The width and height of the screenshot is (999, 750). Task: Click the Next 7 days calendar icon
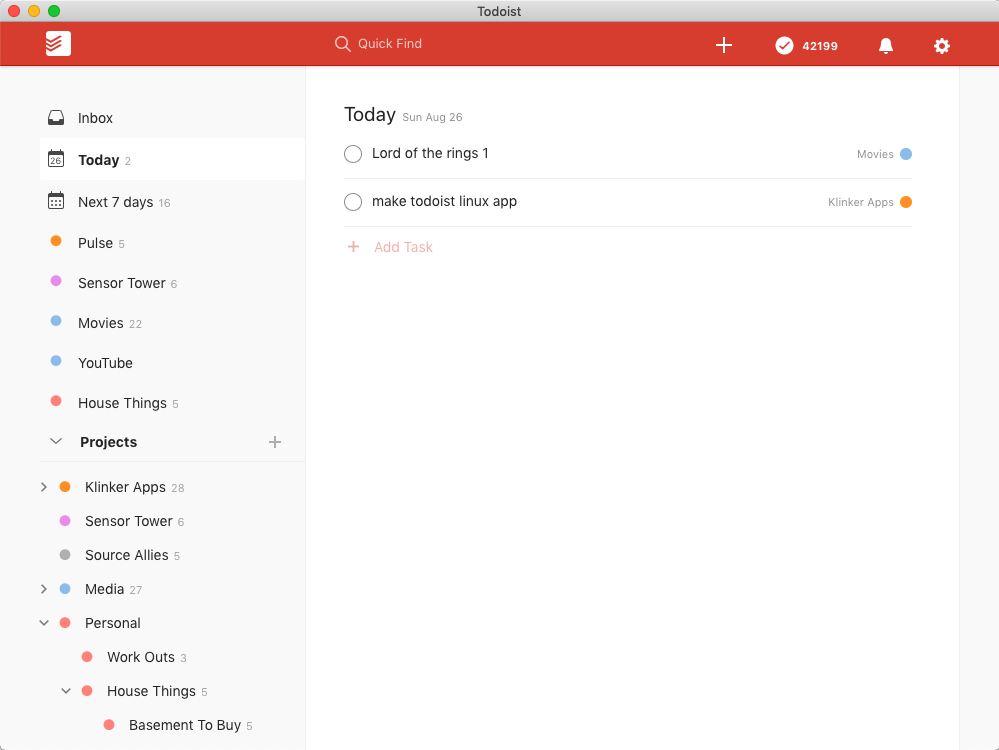click(x=56, y=201)
